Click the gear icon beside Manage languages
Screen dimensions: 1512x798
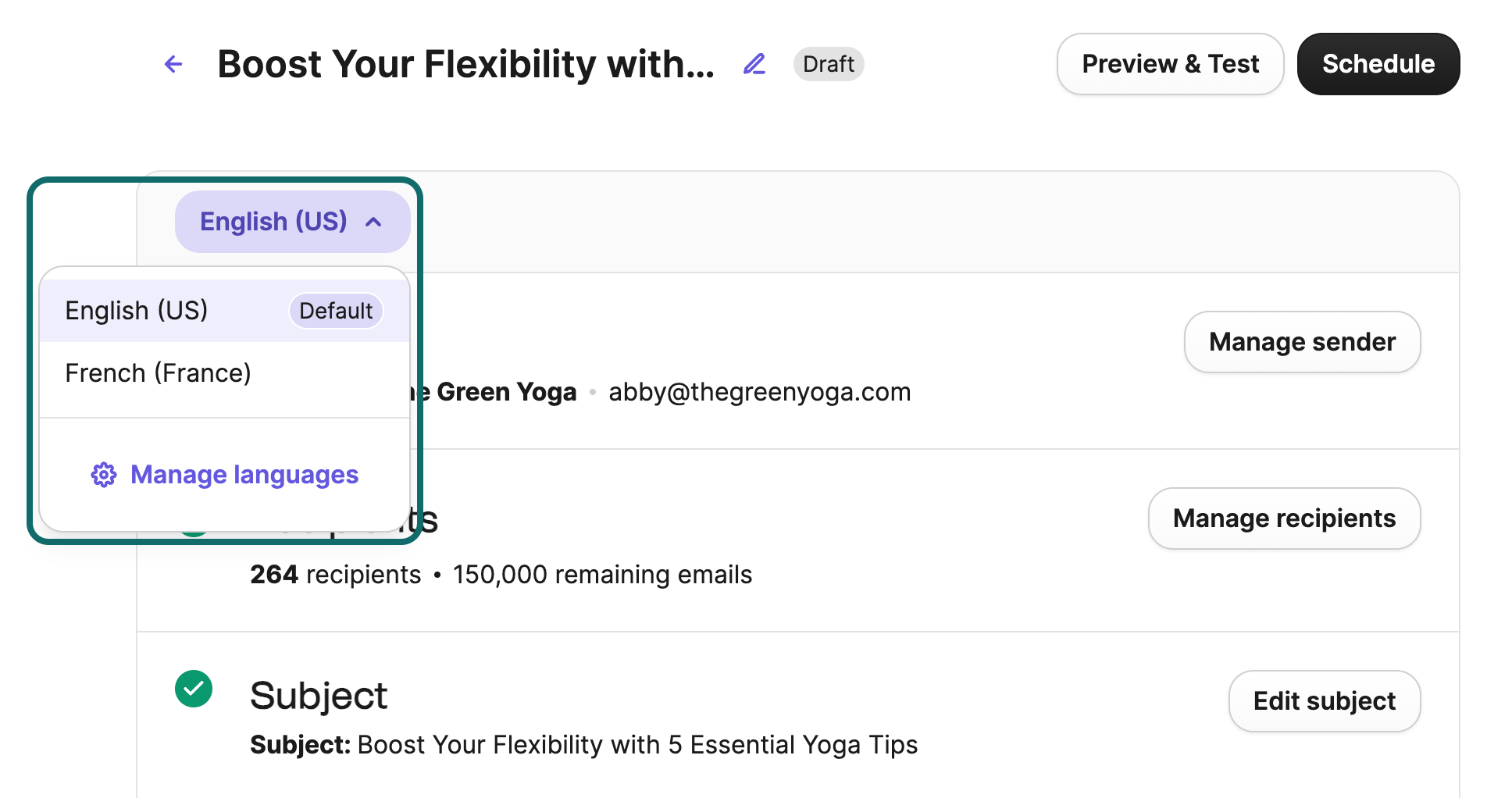pyautogui.click(x=104, y=475)
